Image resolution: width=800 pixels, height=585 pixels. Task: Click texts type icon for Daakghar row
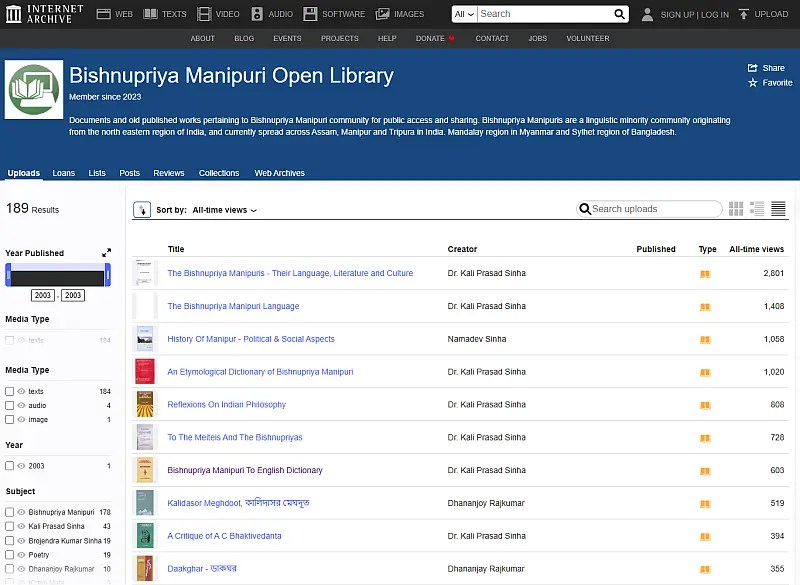tap(705, 570)
